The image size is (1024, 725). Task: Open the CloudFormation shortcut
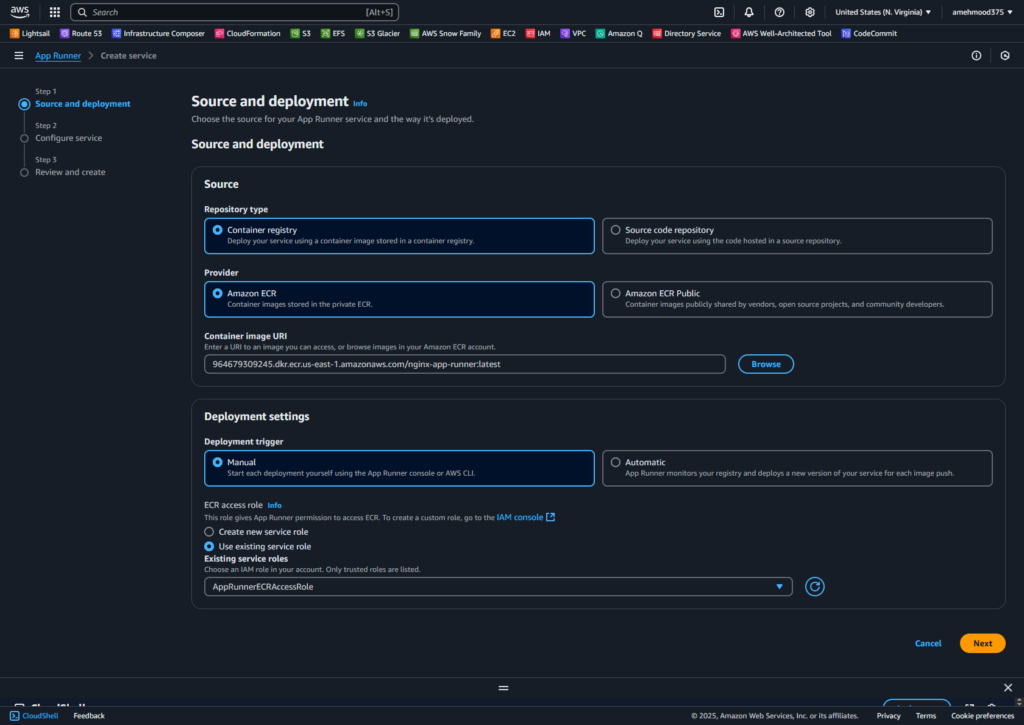click(248, 33)
